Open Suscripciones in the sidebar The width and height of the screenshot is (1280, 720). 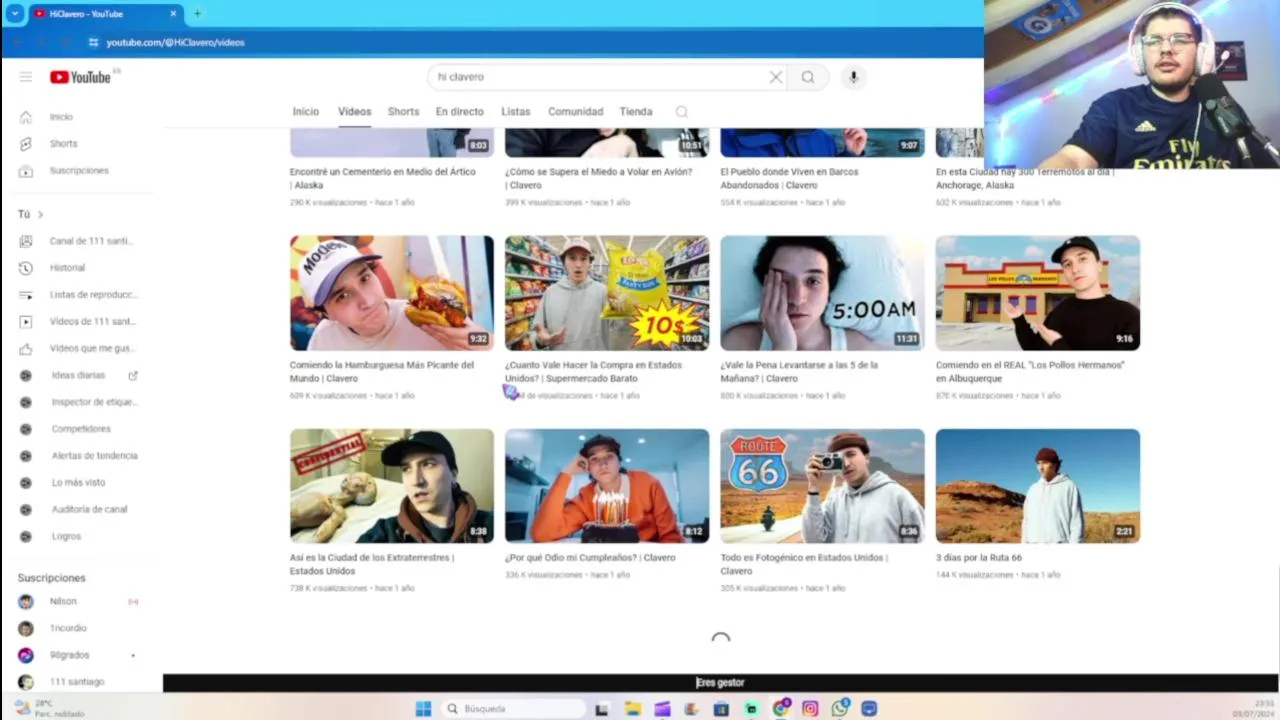(81, 171)
